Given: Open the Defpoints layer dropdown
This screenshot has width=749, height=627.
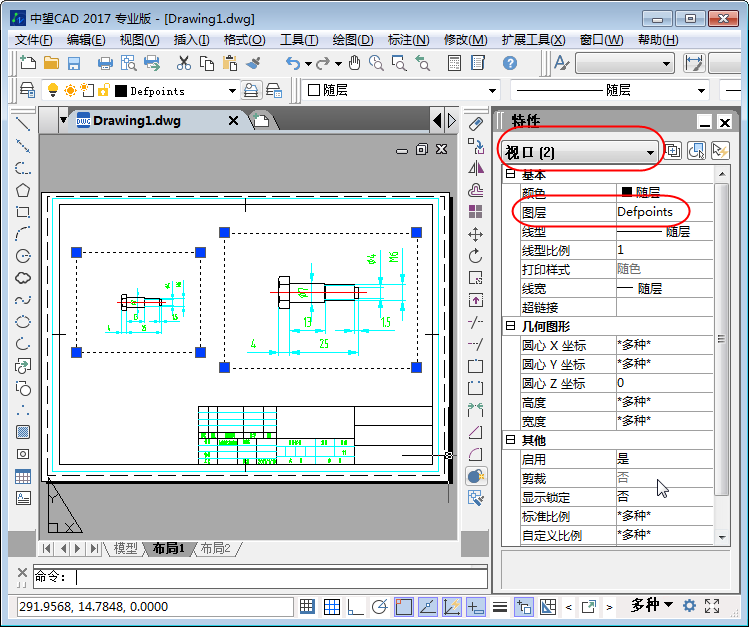Looking at the screenshot, I should (x=232, y=91).
